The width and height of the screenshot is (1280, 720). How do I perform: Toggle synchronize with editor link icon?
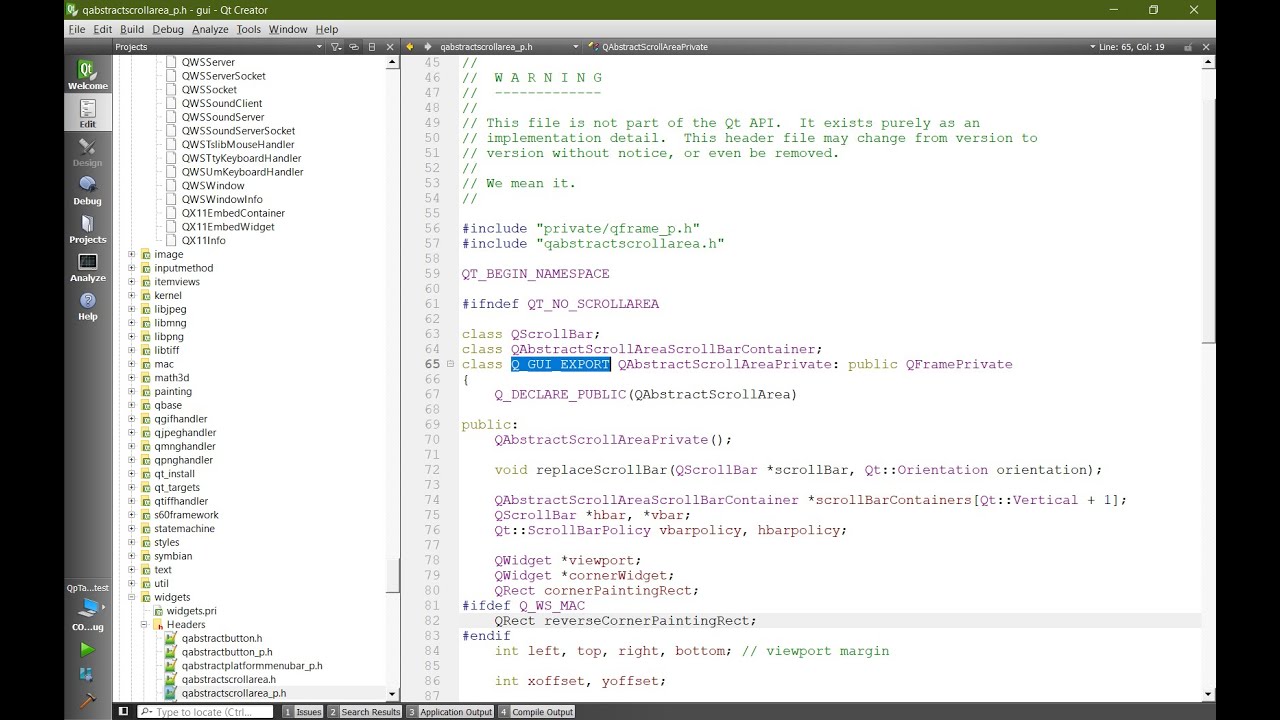[x=354, y=47]
